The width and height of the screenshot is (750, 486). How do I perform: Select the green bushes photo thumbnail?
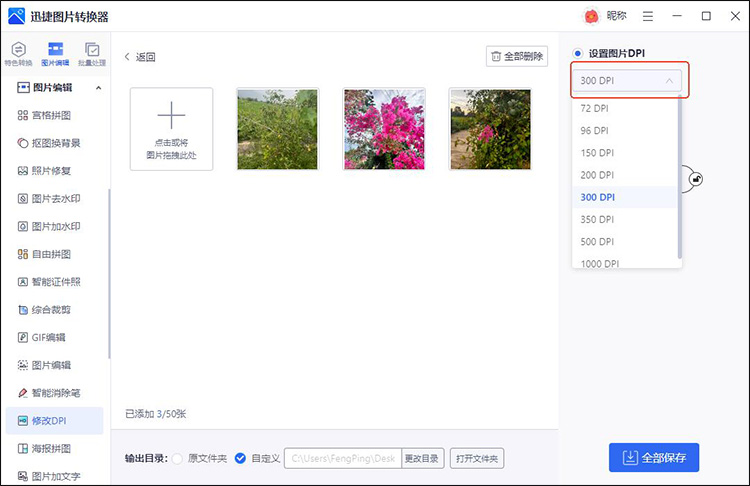(277, 129)
